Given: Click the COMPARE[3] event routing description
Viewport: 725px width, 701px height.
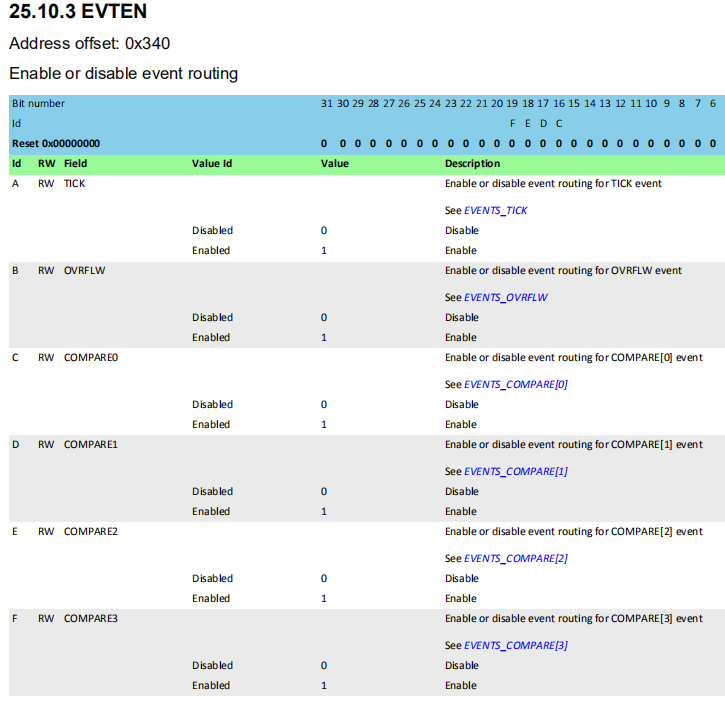Looking at the screenshot, I should pyautogui.click(x=573, y=618).
